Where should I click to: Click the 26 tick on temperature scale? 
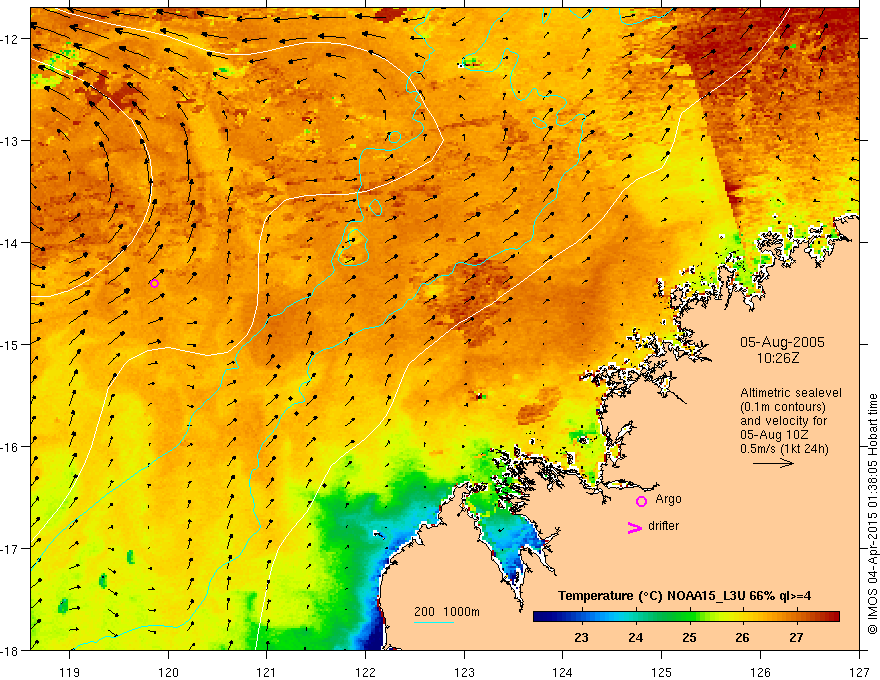click(742, 637)
